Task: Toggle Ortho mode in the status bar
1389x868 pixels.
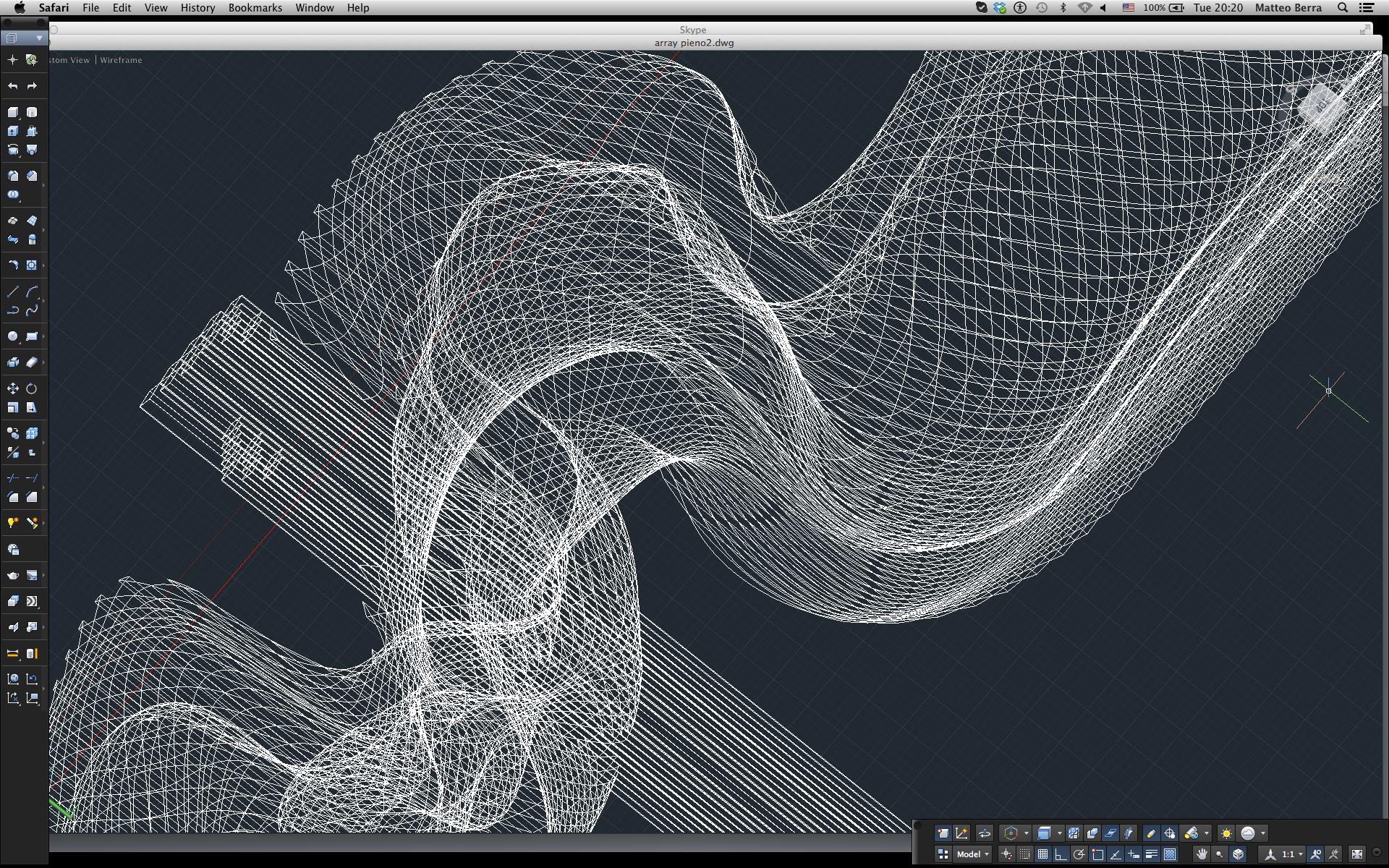Action: click(1061, 854)
